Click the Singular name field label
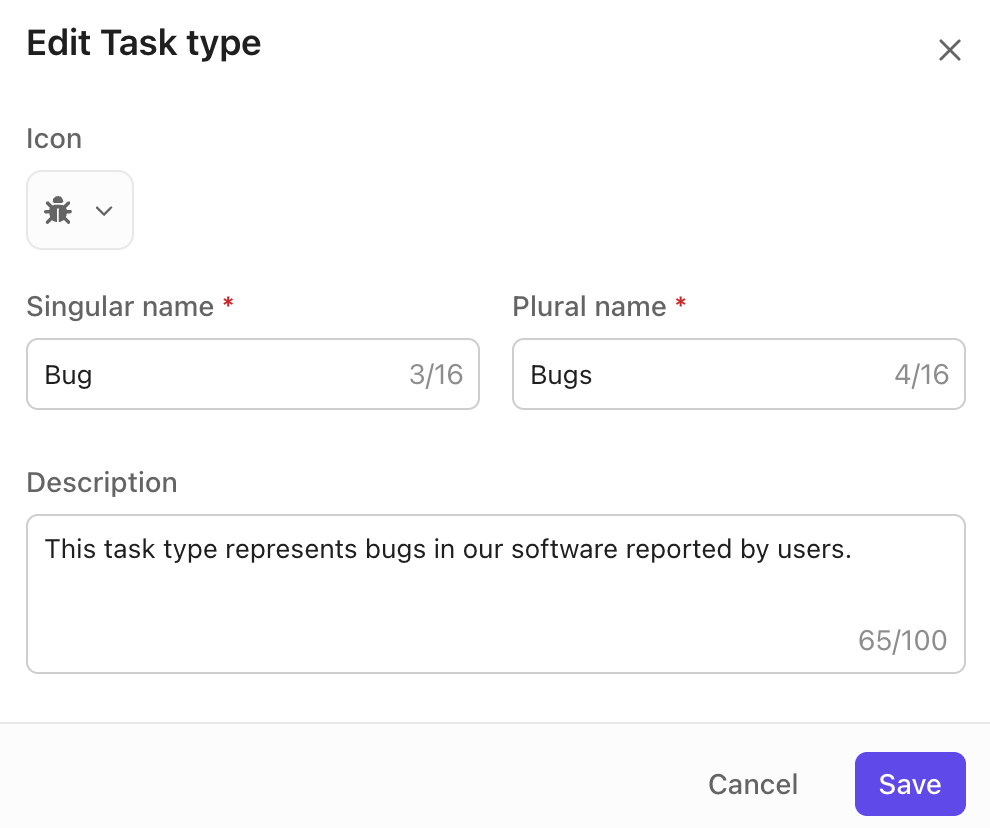The width and height of the screenshot is (990, 828). 120,306
